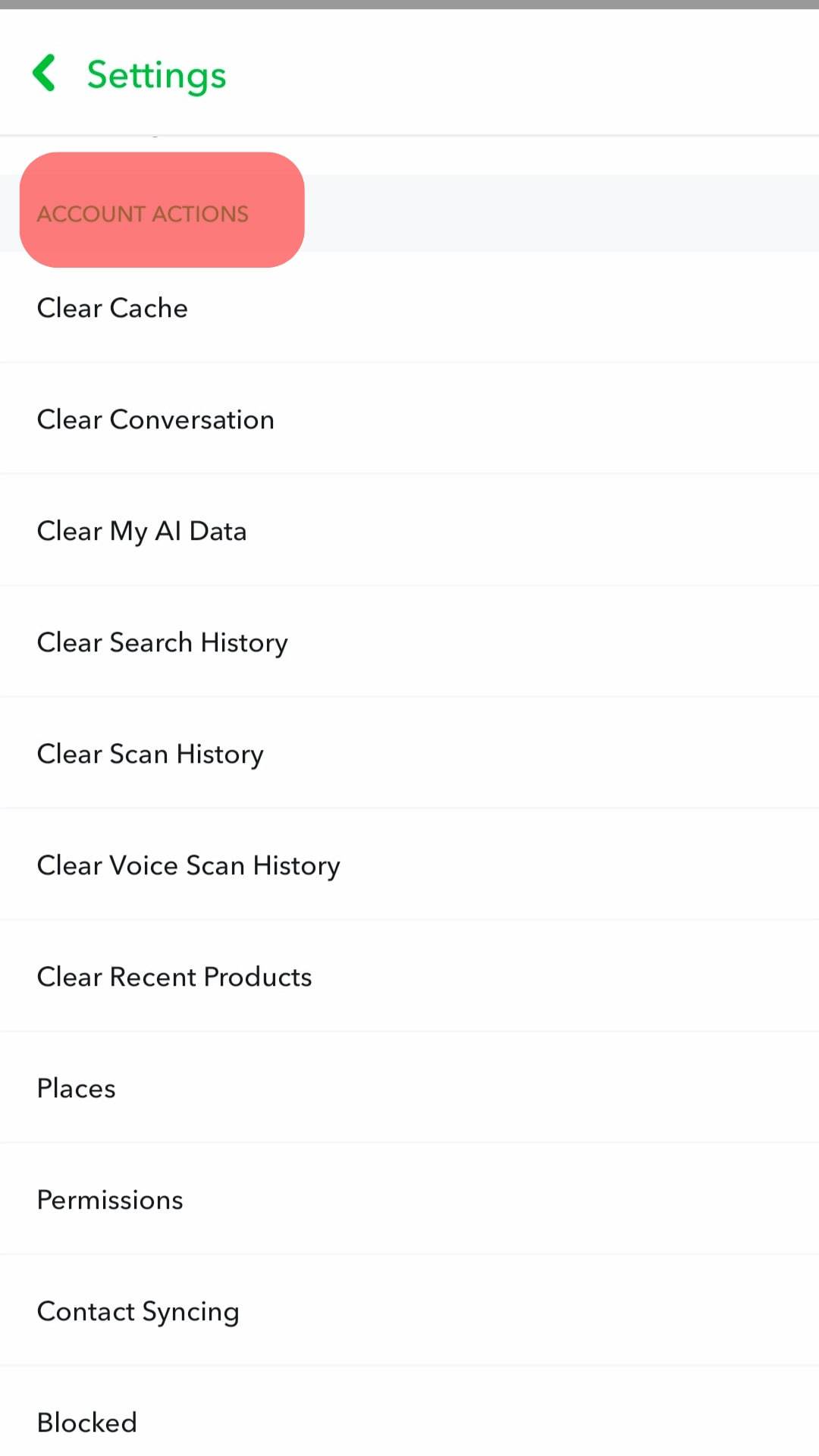The height and width of the screenshot is (1456, 819).
Task: Tap empty space in the Settings header bar
Action: coord(531,74)
